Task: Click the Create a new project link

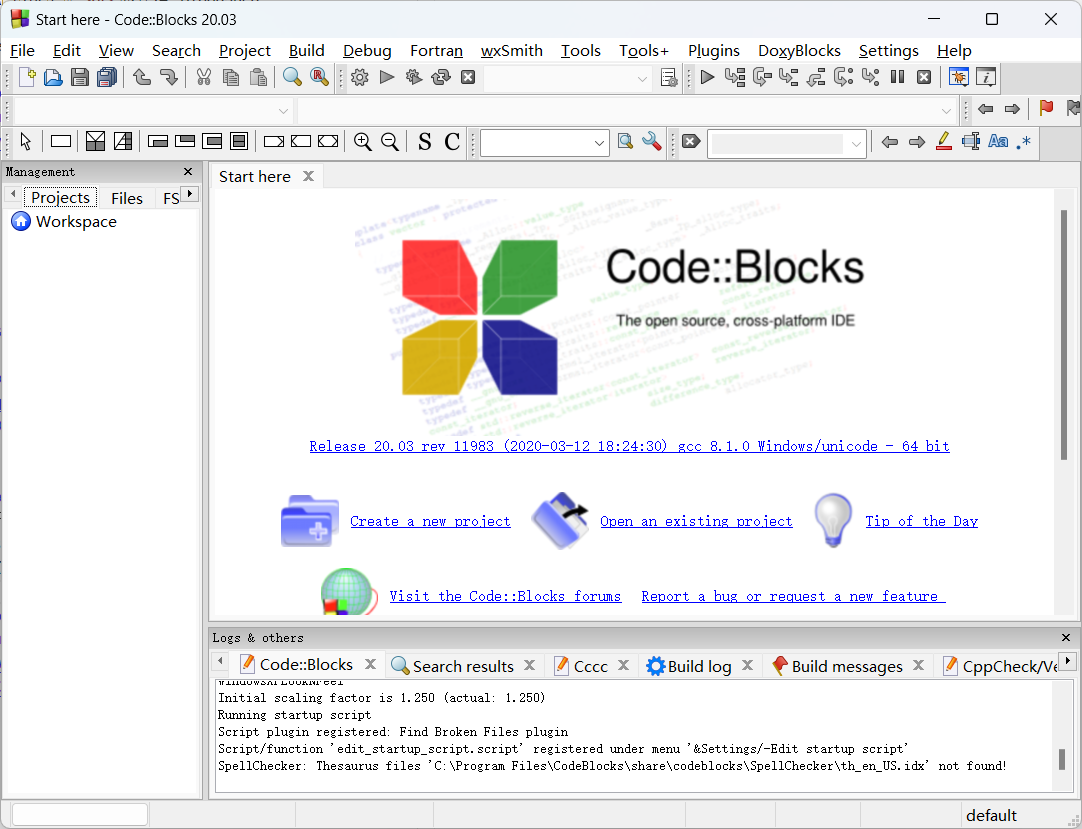Action: pyautogui.click(x=431, y=521)
